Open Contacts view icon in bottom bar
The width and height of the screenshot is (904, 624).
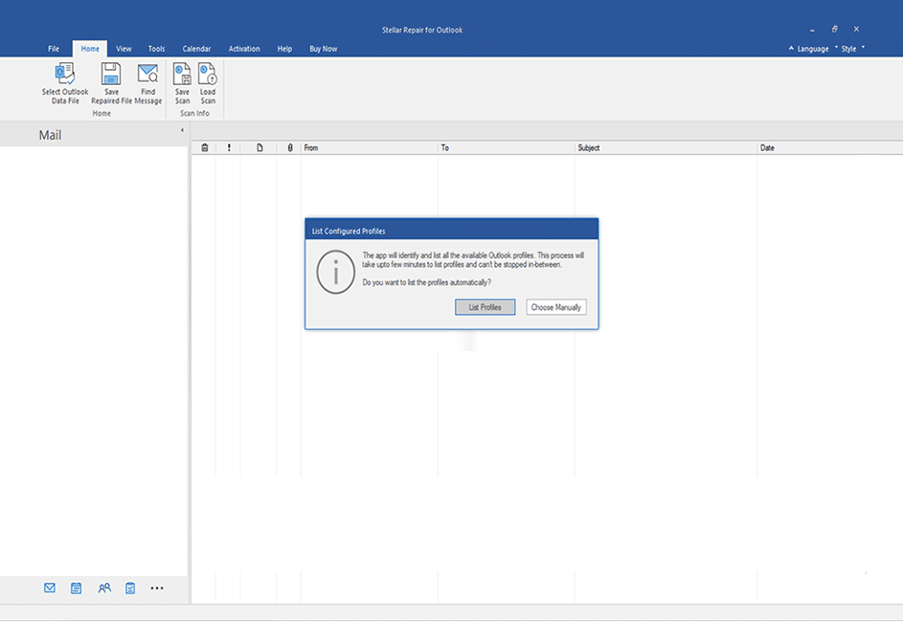(104, 588)
